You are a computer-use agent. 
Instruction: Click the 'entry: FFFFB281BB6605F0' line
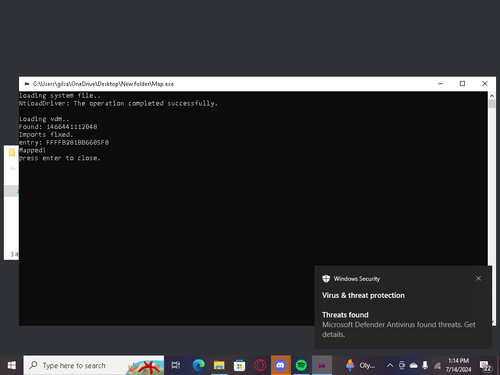coord(64,142)
